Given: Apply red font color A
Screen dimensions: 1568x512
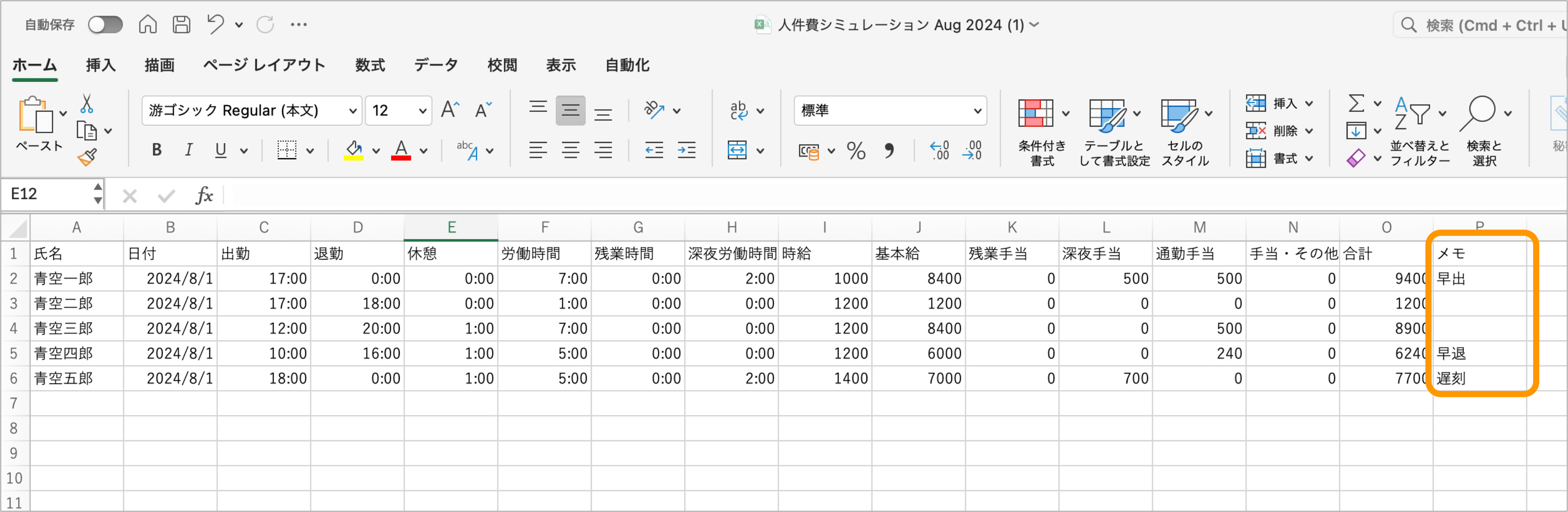Looking at the screenshot, I should click(x=400, y=150).
